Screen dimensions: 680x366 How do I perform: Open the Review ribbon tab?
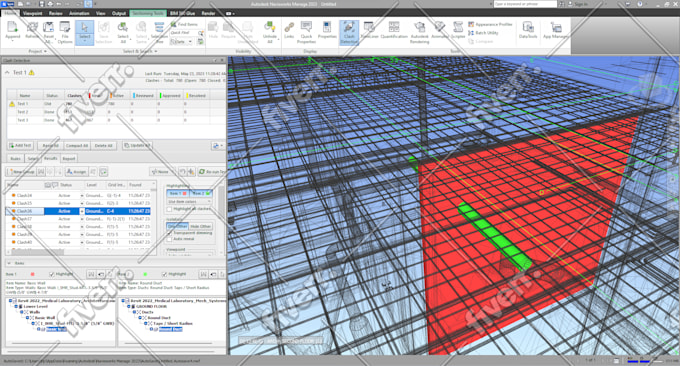point(56,13)
